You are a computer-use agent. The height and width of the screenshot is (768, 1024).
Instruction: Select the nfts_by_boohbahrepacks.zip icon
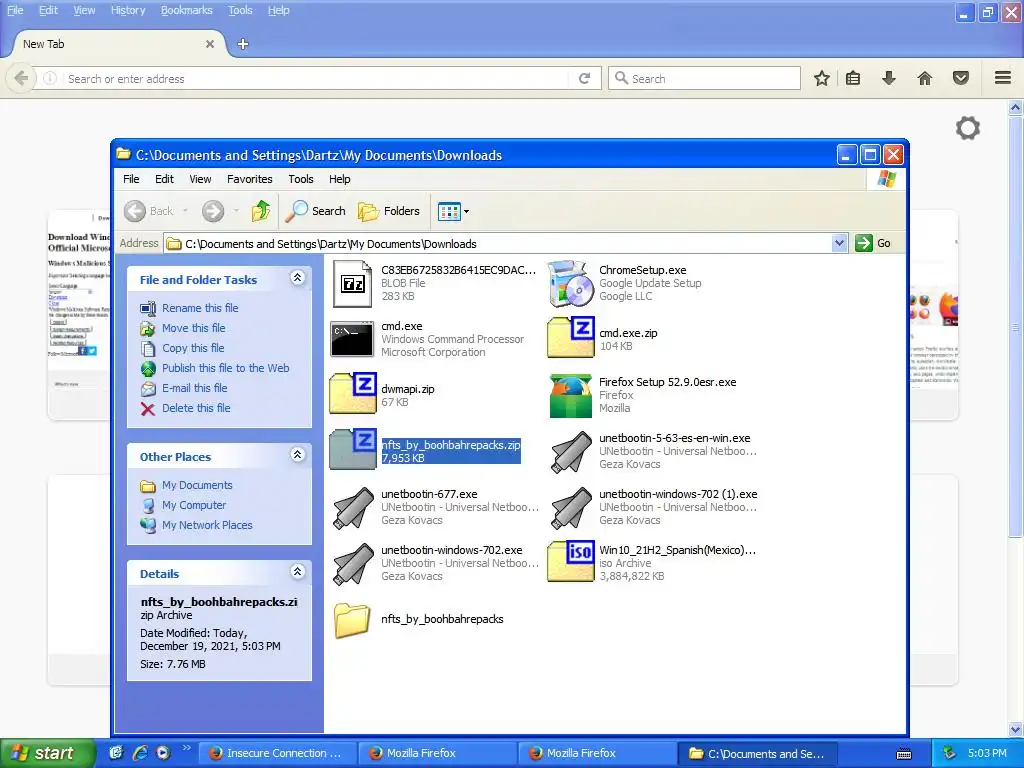point(353,450)
